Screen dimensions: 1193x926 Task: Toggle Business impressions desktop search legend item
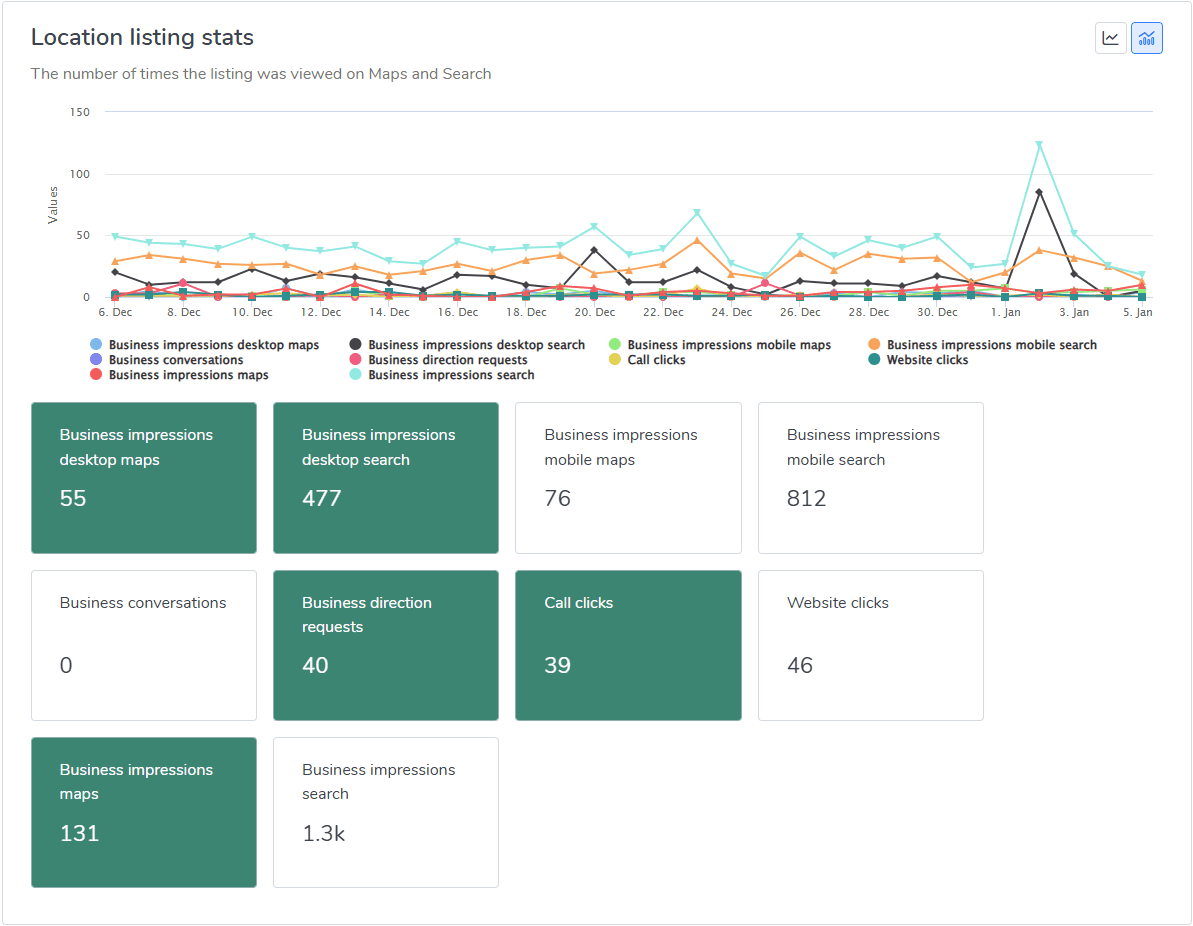467,345
